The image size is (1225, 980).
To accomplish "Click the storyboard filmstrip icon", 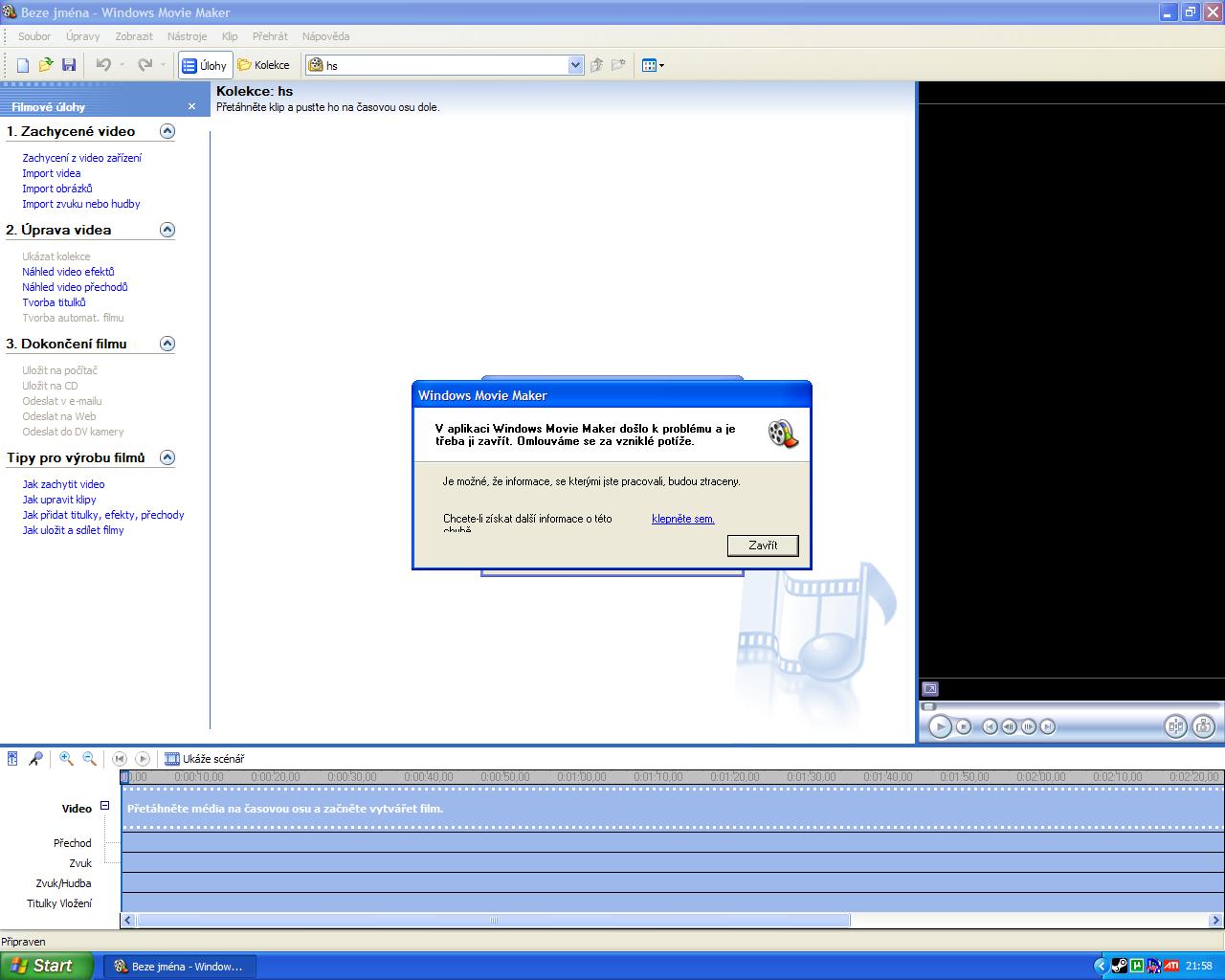I will 172,759.
